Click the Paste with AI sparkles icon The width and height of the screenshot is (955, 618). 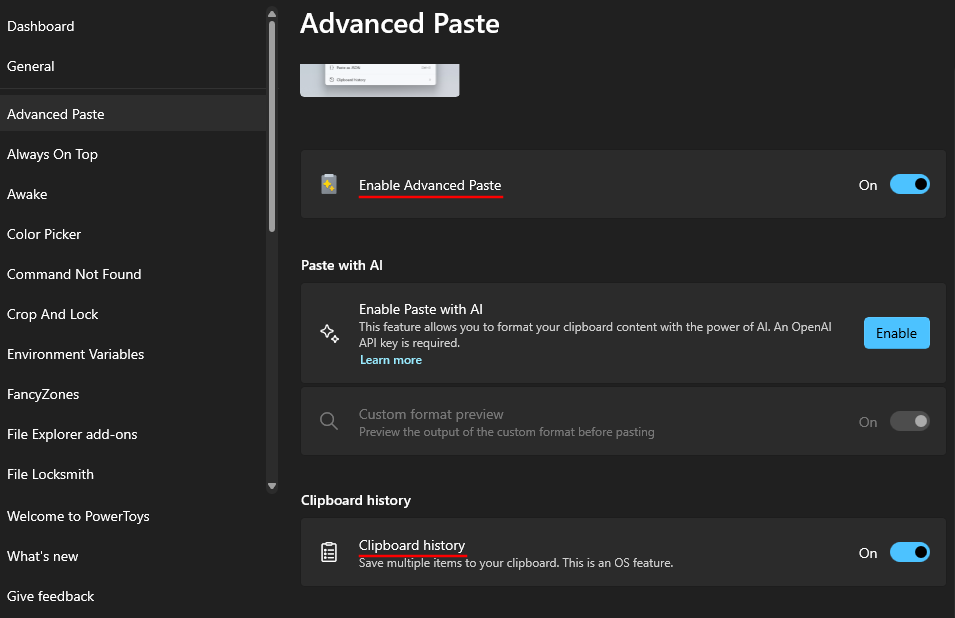(x=329, y=333)
